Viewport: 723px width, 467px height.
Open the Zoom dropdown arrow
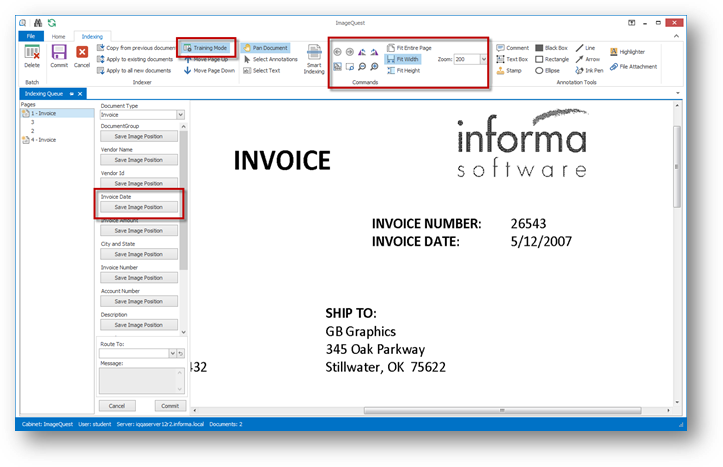pyautogui.click(x=483, y=59)
